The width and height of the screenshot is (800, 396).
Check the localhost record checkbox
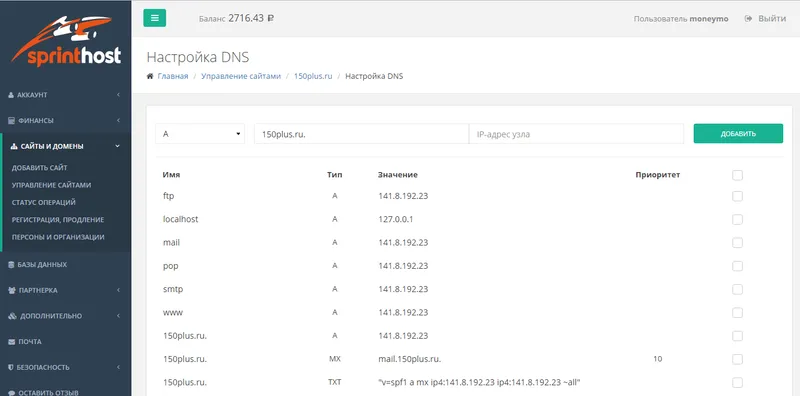tap(737, 219)
